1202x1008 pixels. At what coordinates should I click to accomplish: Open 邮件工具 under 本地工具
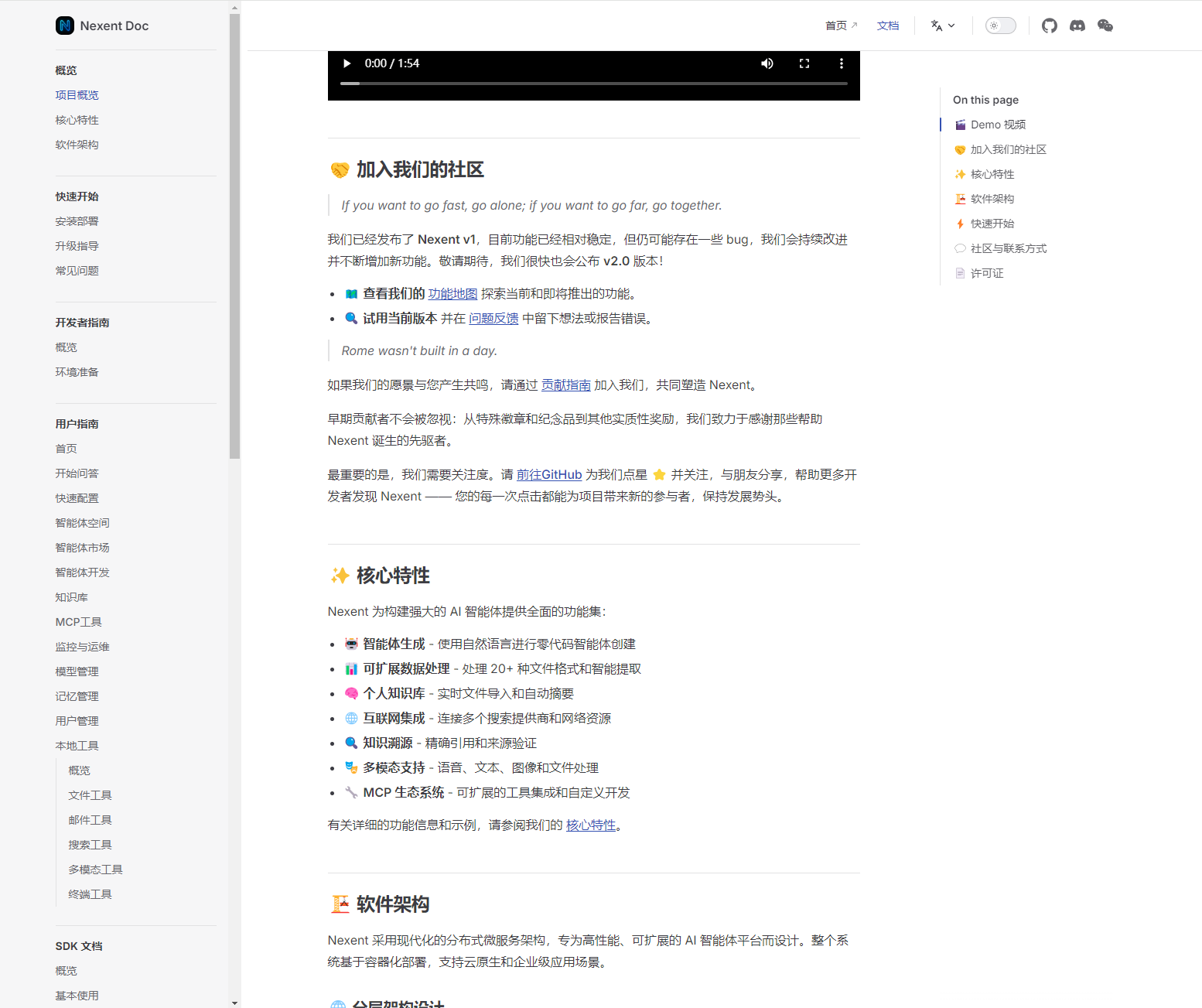90,820
